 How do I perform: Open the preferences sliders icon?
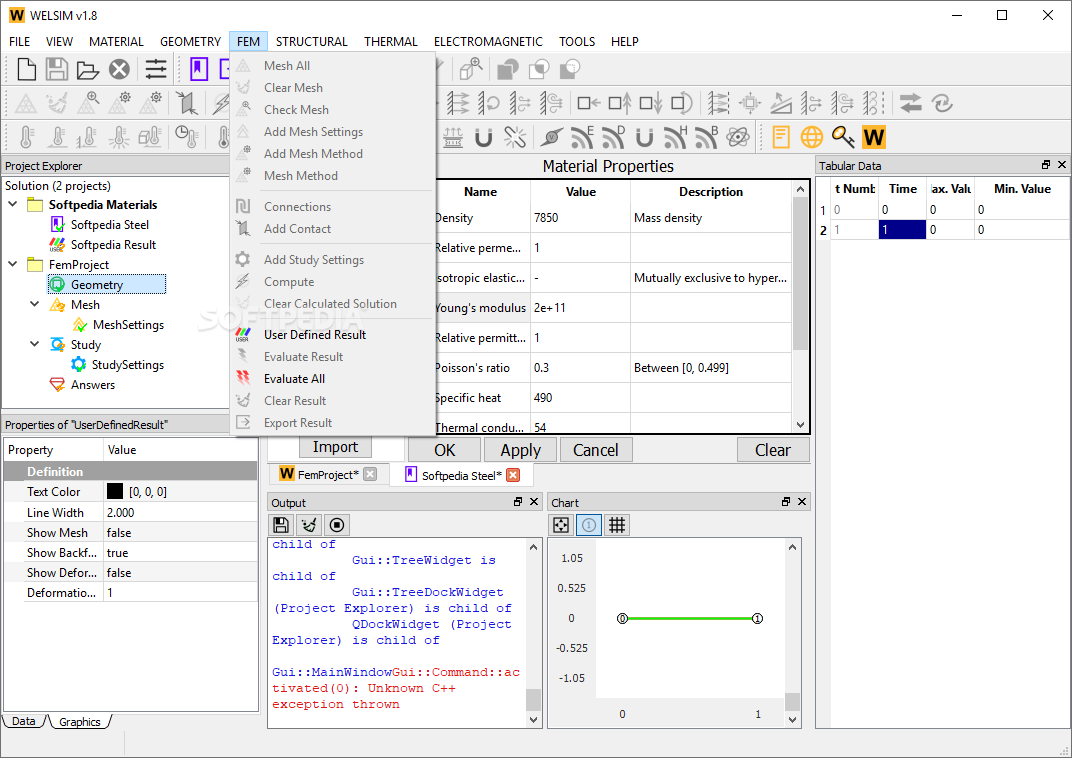click(x=156, y=69)
